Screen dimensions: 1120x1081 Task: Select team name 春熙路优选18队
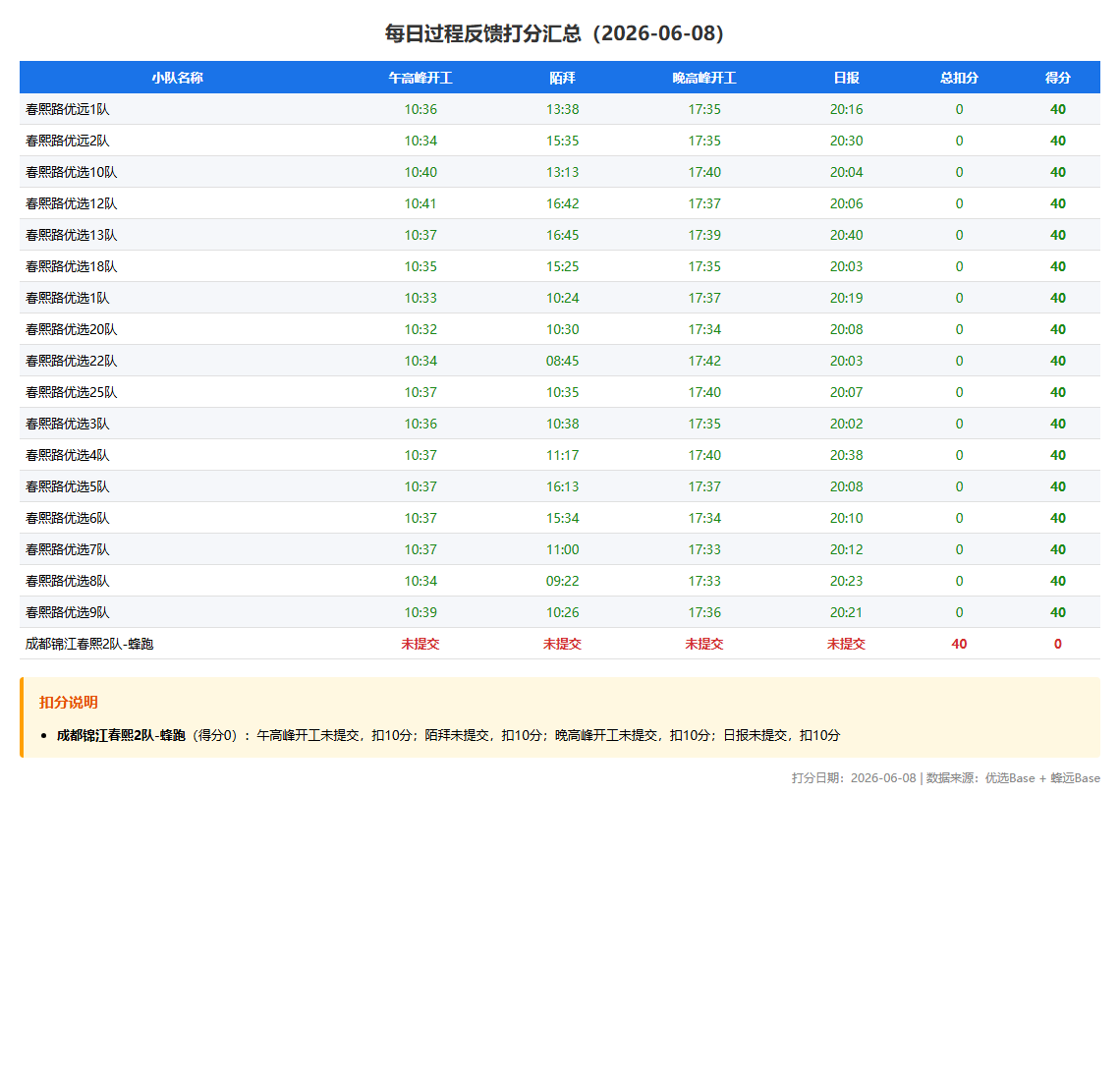click(72, 266)
